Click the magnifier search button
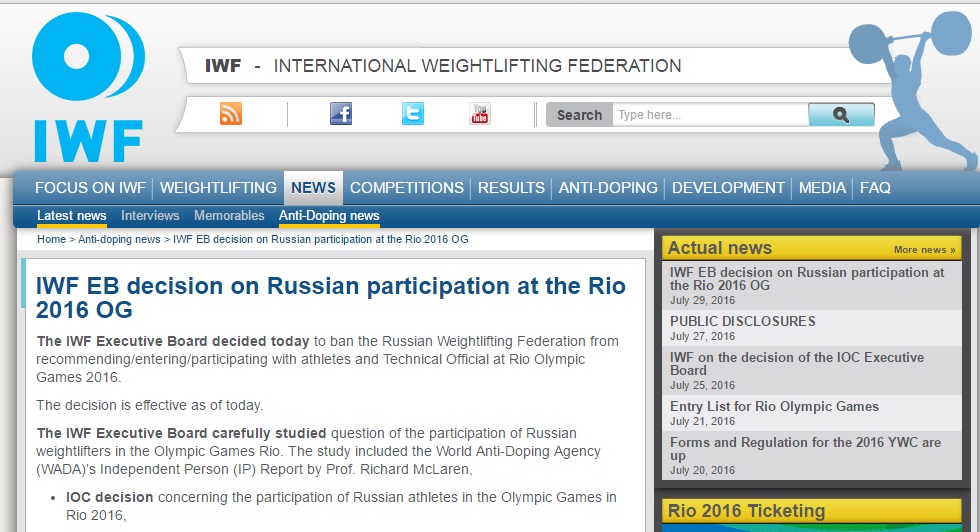This screenshot has height=532, width=980. pyautogui.click(x=841, y=114)
